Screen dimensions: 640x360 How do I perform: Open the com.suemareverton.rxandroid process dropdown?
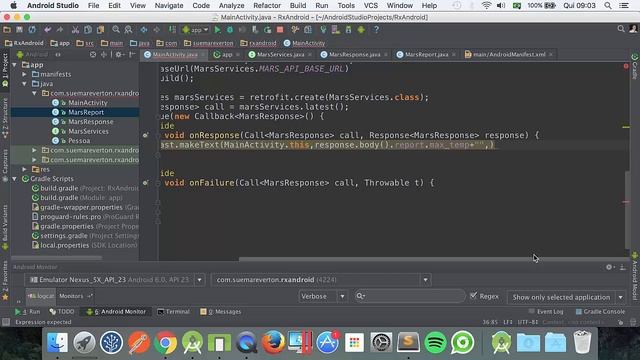(x=425, y=280)
